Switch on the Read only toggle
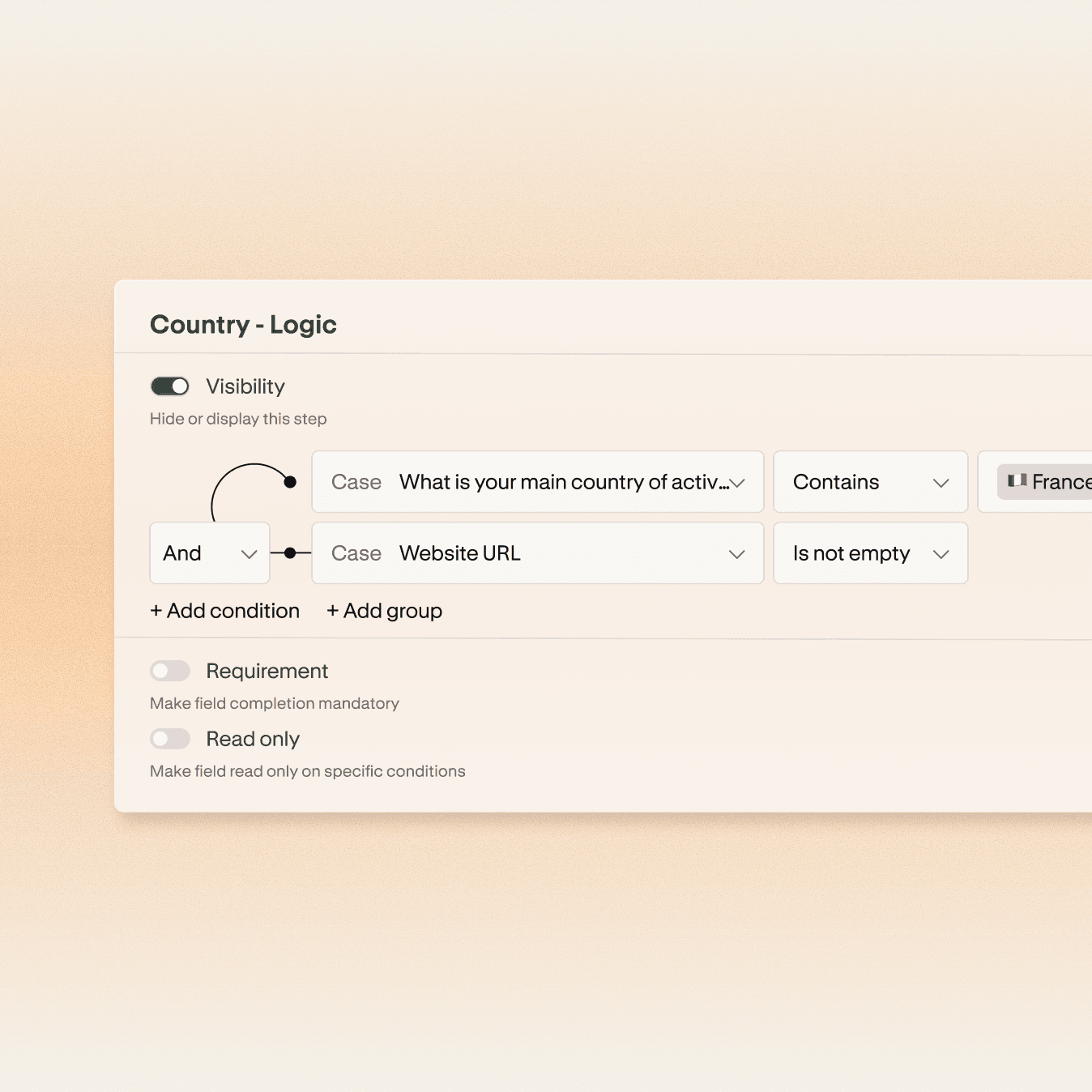This screenshot has height=1092, width=1092. (x=170, y=739)
